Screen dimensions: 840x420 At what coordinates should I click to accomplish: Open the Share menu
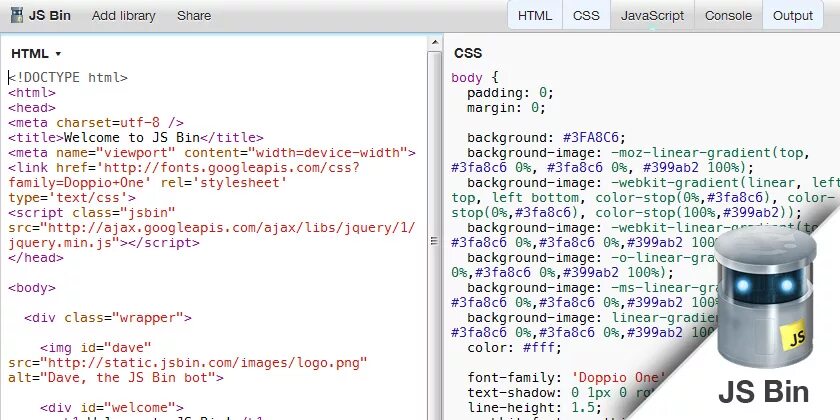tap(194, 16)
